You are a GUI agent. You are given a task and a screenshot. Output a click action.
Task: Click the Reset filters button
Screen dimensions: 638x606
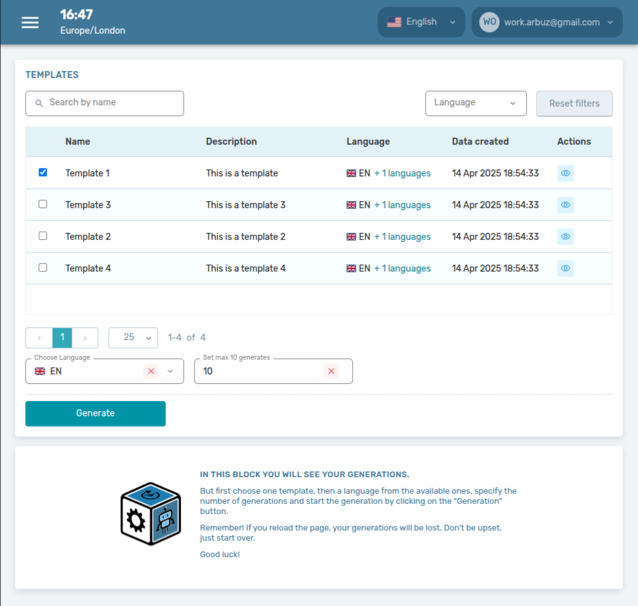(x=574, y=103)
